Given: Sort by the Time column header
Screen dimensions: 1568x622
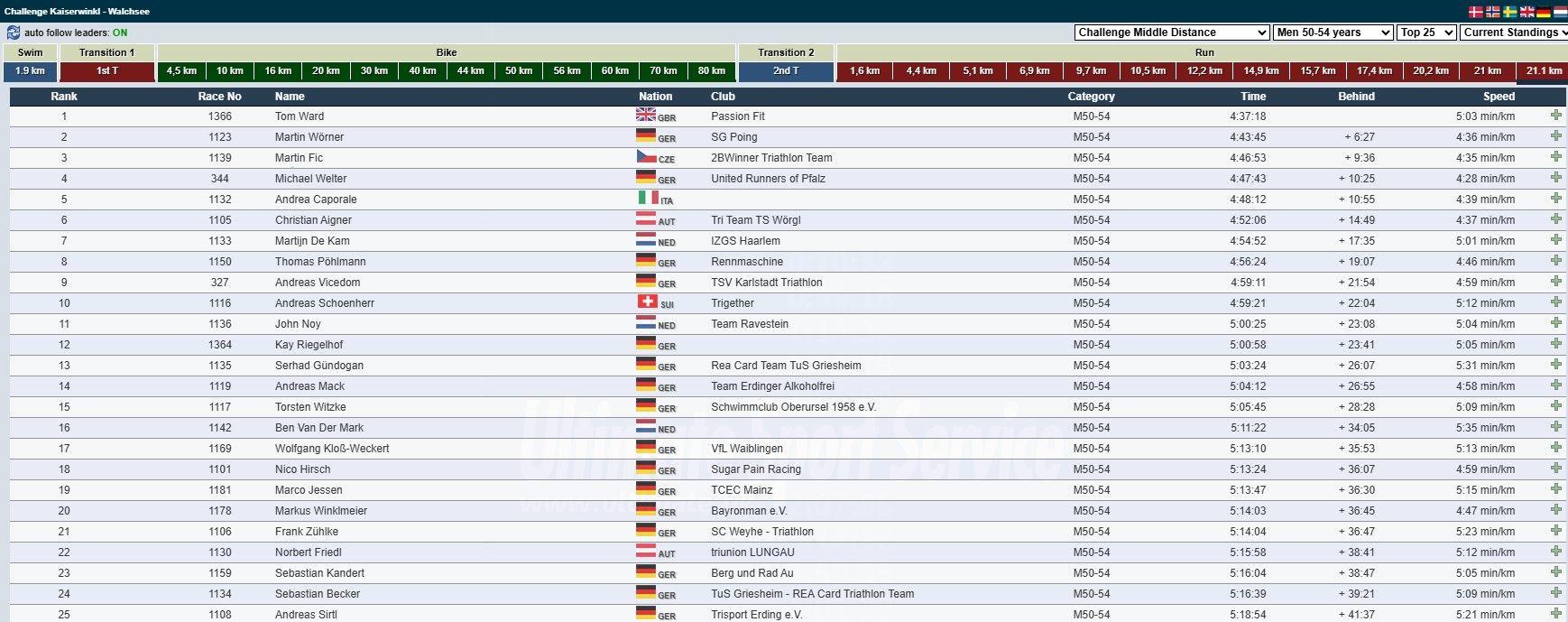Looking at the screenshot, I should (1252, 97).
